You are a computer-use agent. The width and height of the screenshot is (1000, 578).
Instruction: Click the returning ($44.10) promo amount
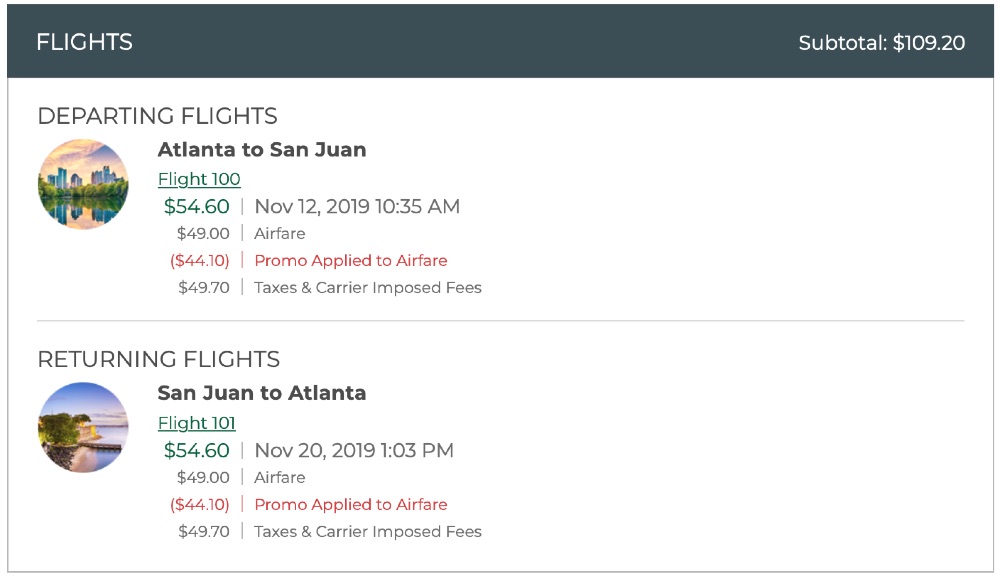(200, 505)
